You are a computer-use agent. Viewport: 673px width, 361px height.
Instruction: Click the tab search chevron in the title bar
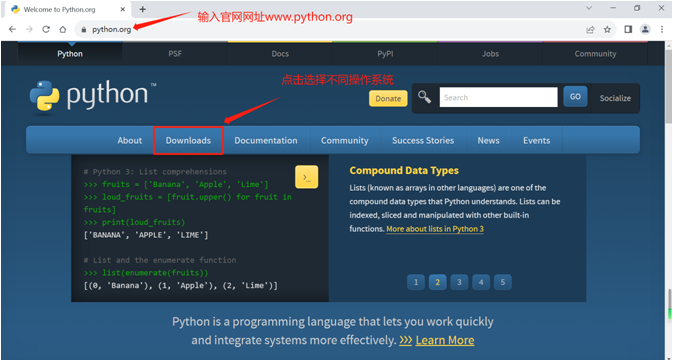(x=589, y=8)
